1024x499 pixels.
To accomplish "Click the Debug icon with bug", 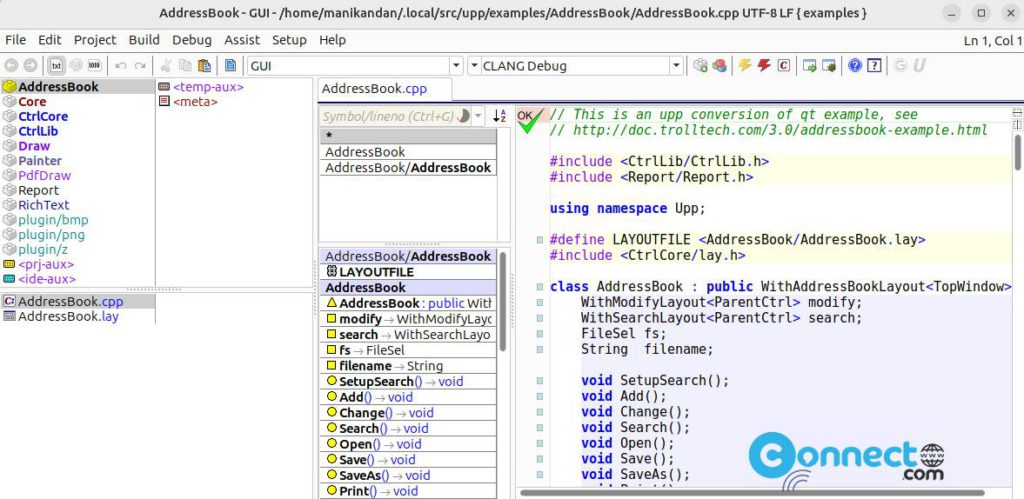I will [x=829, y=65].
